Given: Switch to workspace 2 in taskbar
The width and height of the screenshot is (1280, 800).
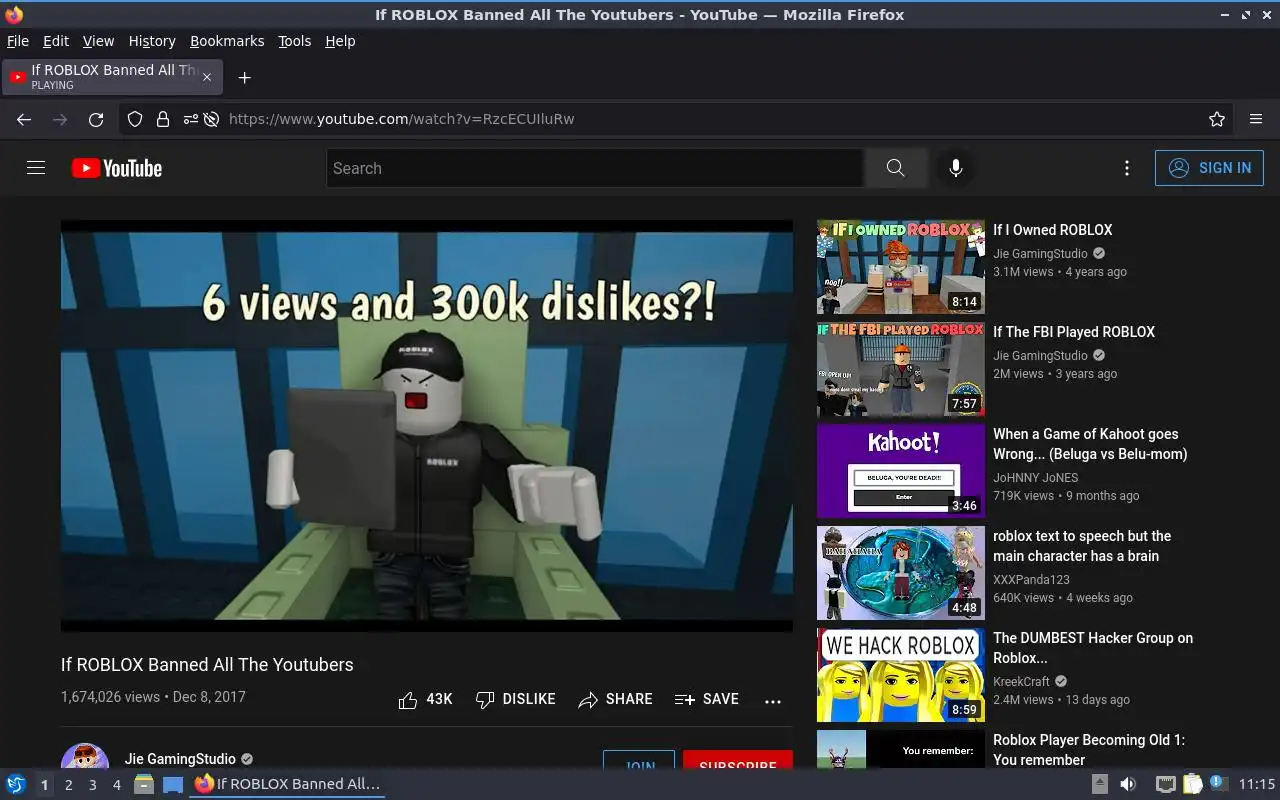Looking at the screenshot, I should [68, 785].
